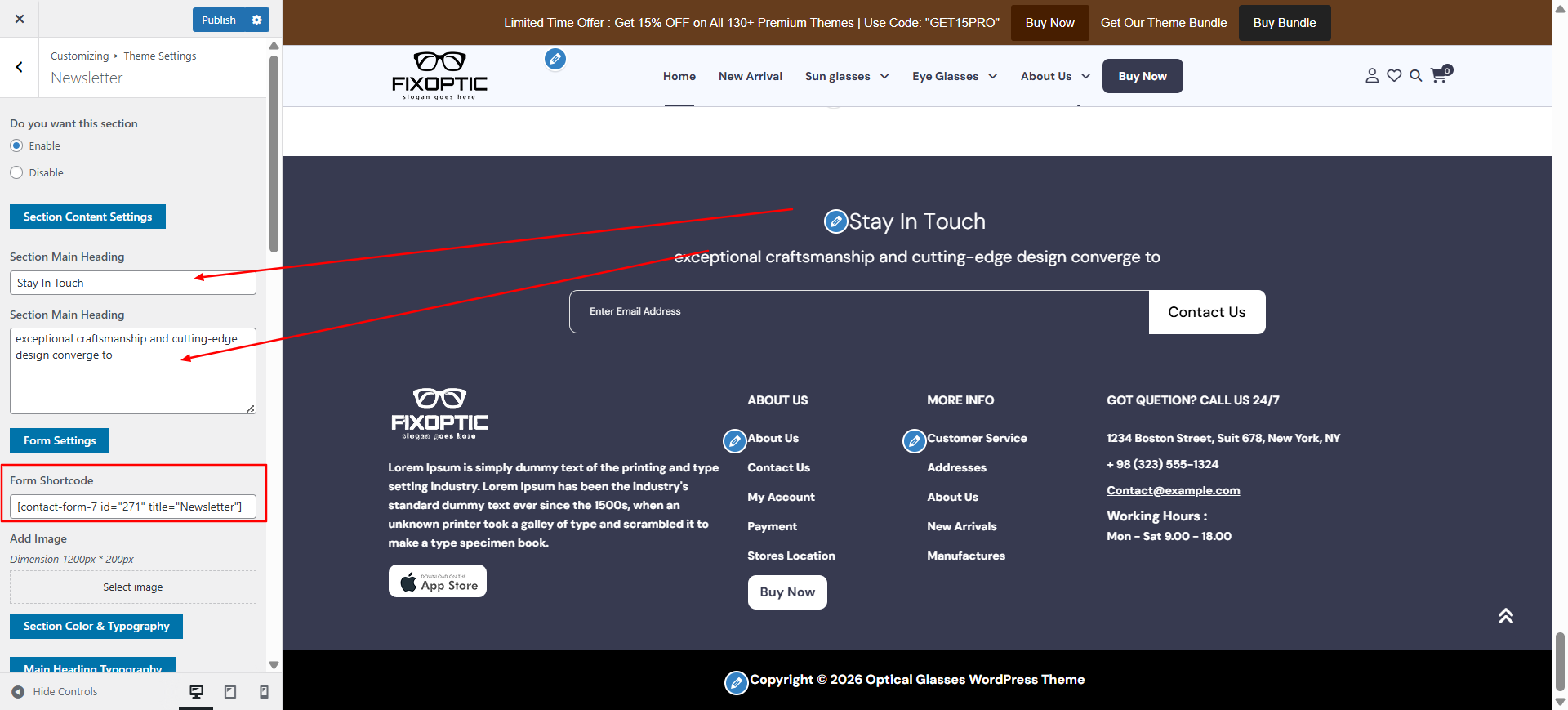Click the Section Content Settings button
Screen dimensions: 1568x710
click(87, 217)
